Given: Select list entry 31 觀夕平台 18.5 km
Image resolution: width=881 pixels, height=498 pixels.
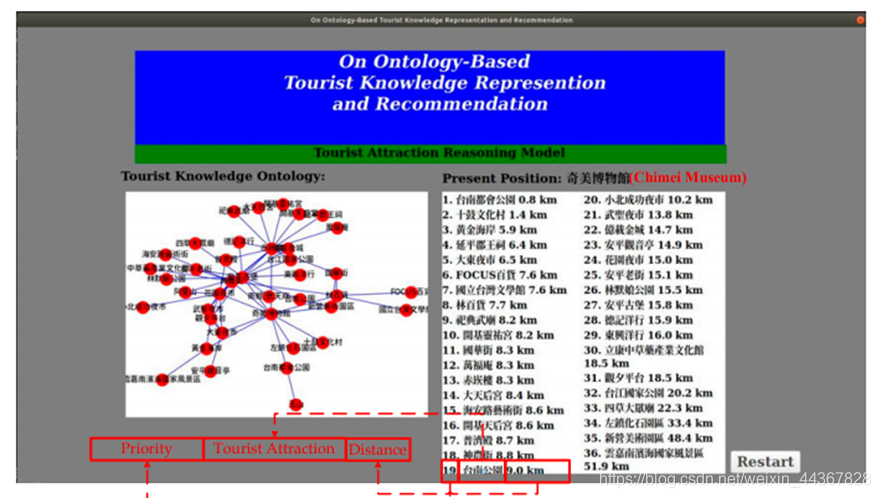Looking at the screenshot, I should (638, 378).
